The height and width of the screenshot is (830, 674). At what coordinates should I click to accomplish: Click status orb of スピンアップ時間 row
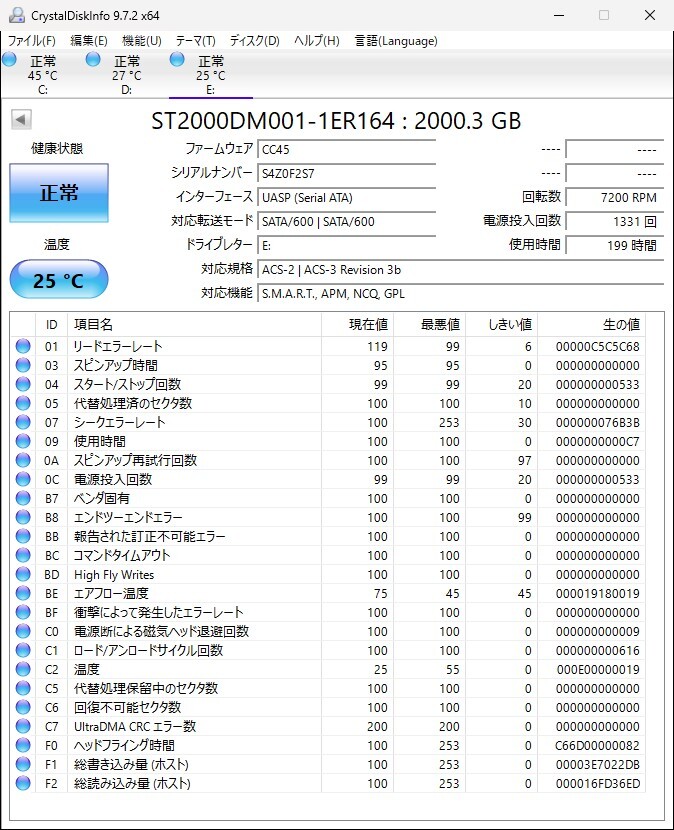tap(23, 365)
